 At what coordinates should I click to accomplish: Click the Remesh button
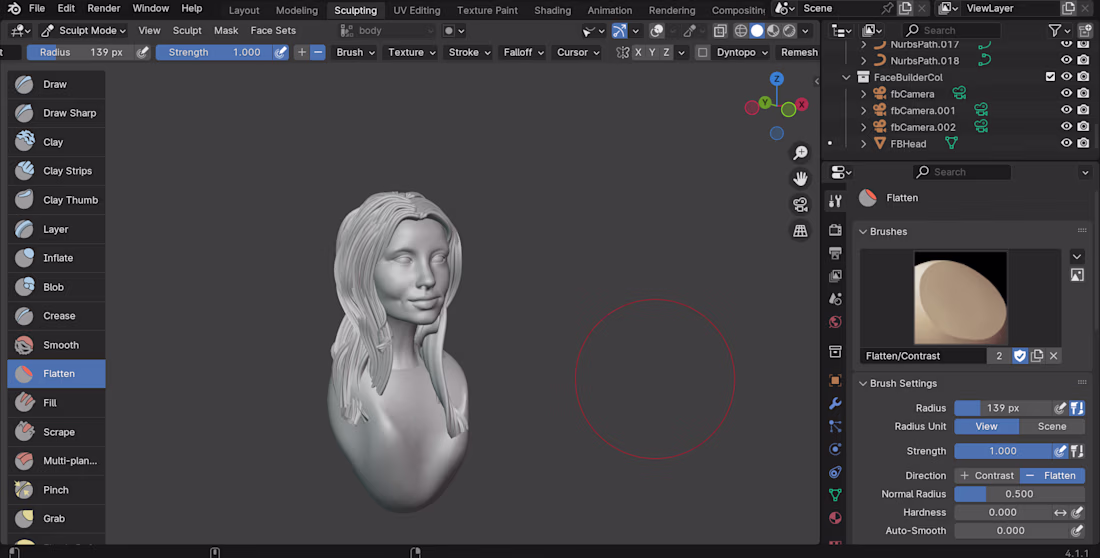click(x=798, y=52)
